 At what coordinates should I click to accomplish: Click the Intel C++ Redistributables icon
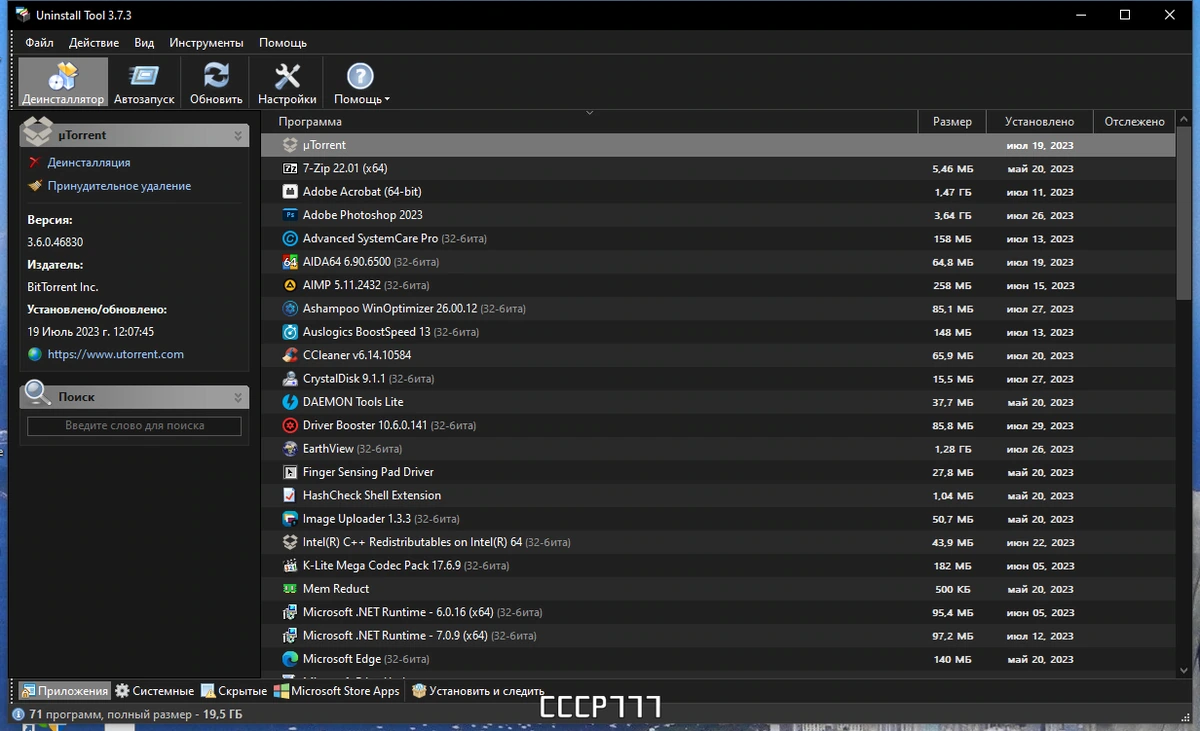coord(290,542)
